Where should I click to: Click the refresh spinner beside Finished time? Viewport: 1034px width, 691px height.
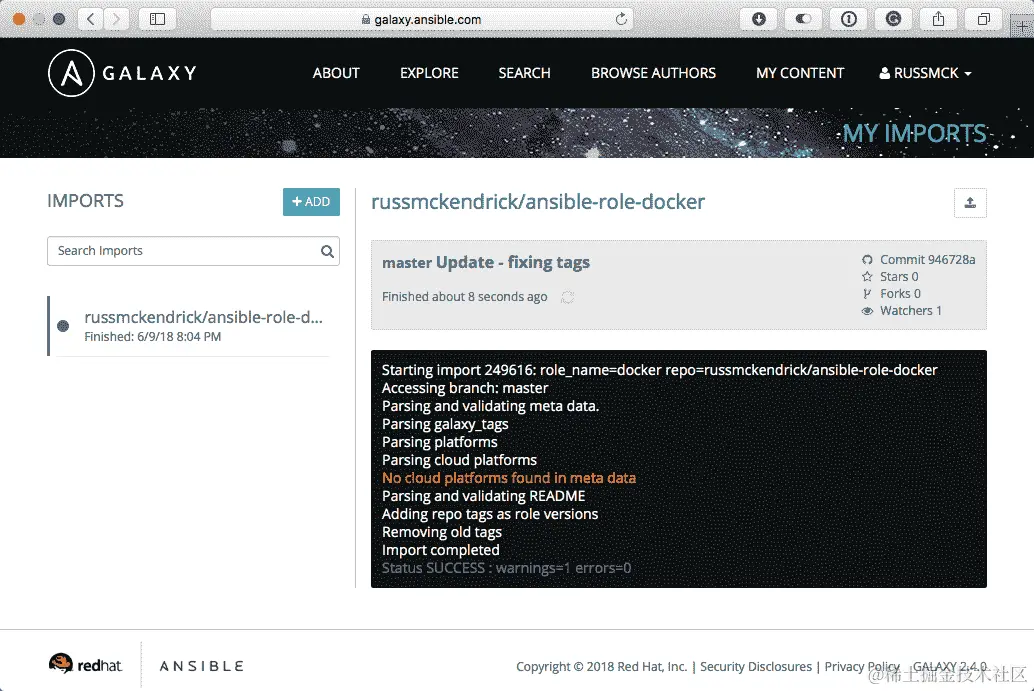click(567, 297)
